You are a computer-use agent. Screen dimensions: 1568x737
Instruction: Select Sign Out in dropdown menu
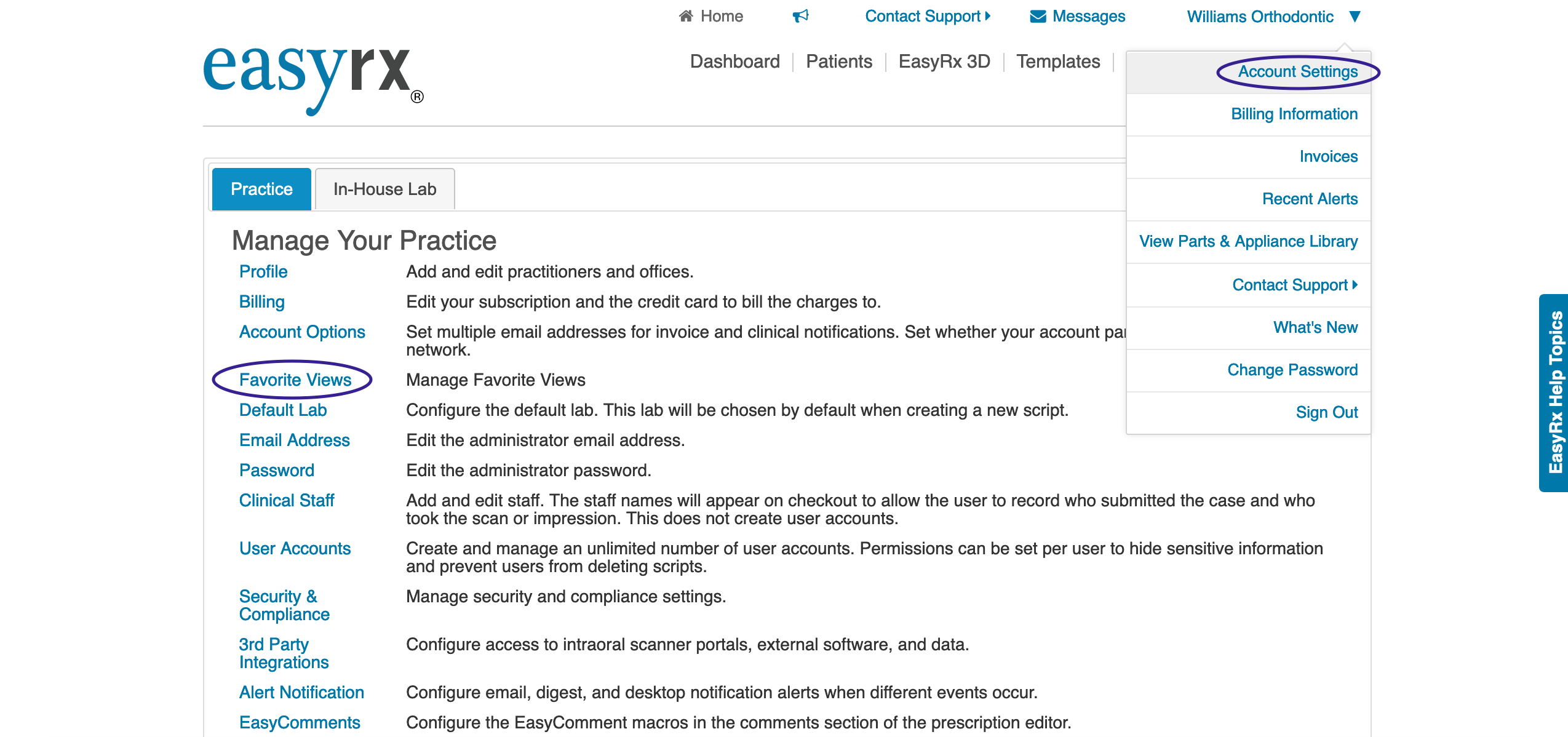tap(1326, 412)
